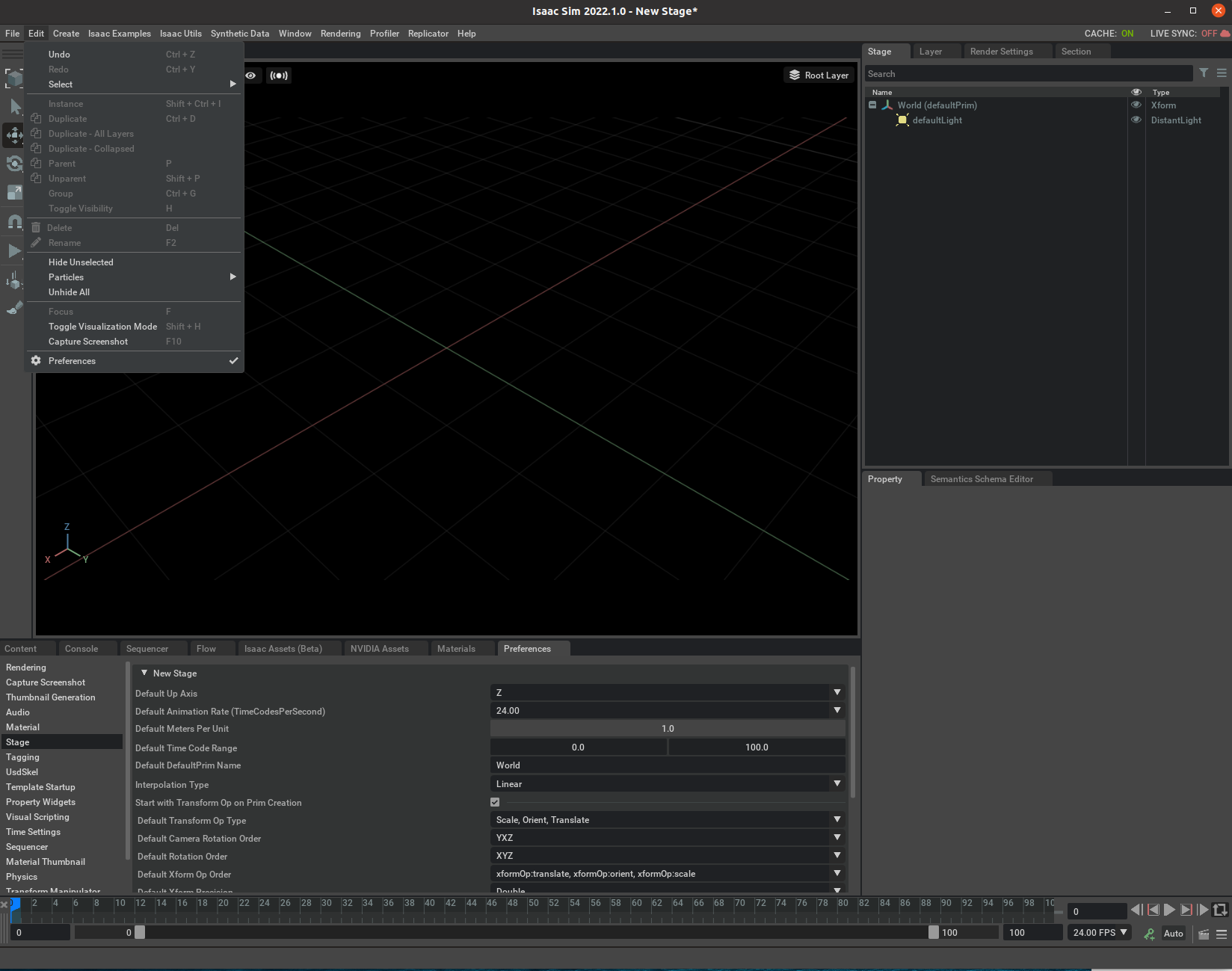Jump to the timeline start frame
The width and height of the screenshot is (1232, 971).
(1136, 910)
